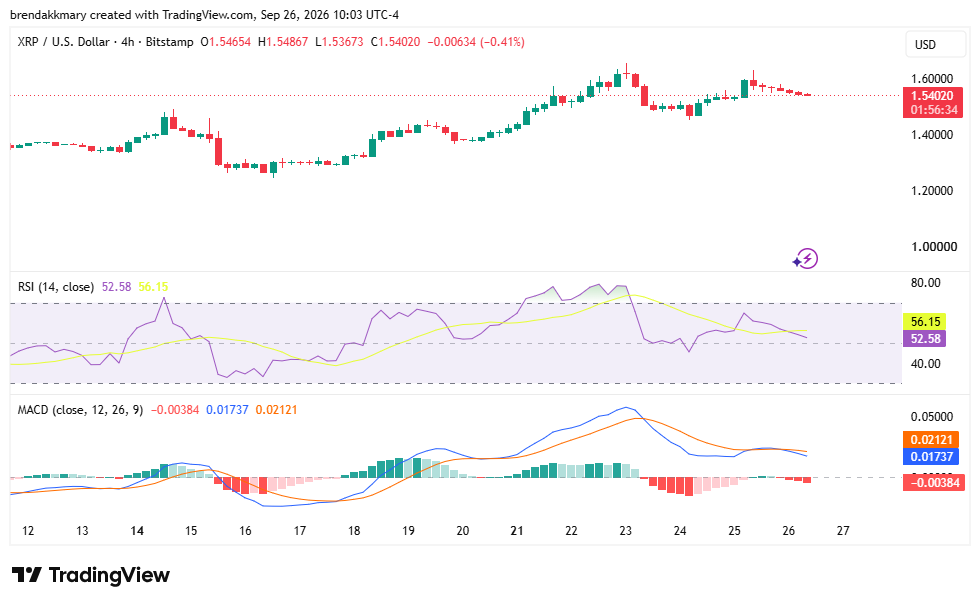Click the 1.20000 price scale level
Screen dimensions: 980x605
click(932, 191)
